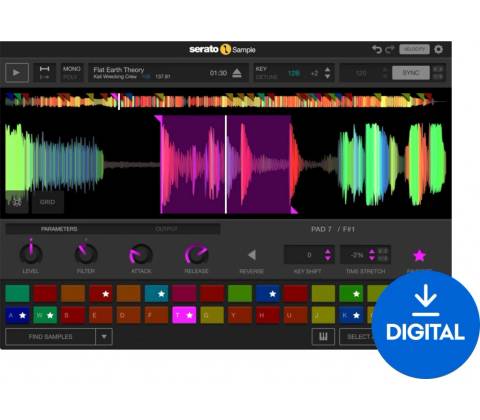480x420 pixels.
Task: Click the ATTACK knob
Action: [141, 254]
